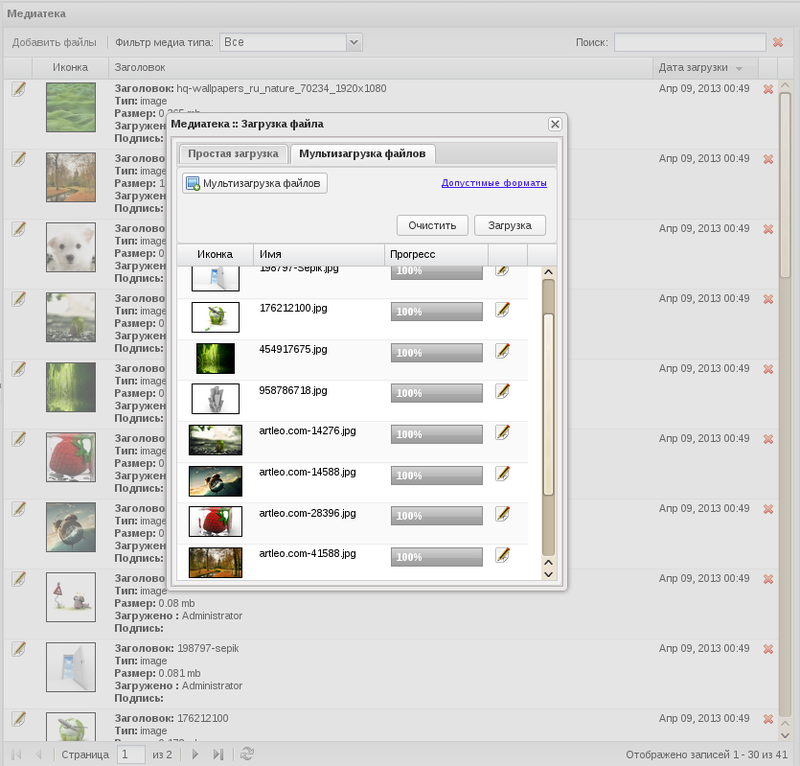Go to the next page using the arrow icon
Image resolution: width=800 pixels, height=766 pixels.
[x=193, y=754]
